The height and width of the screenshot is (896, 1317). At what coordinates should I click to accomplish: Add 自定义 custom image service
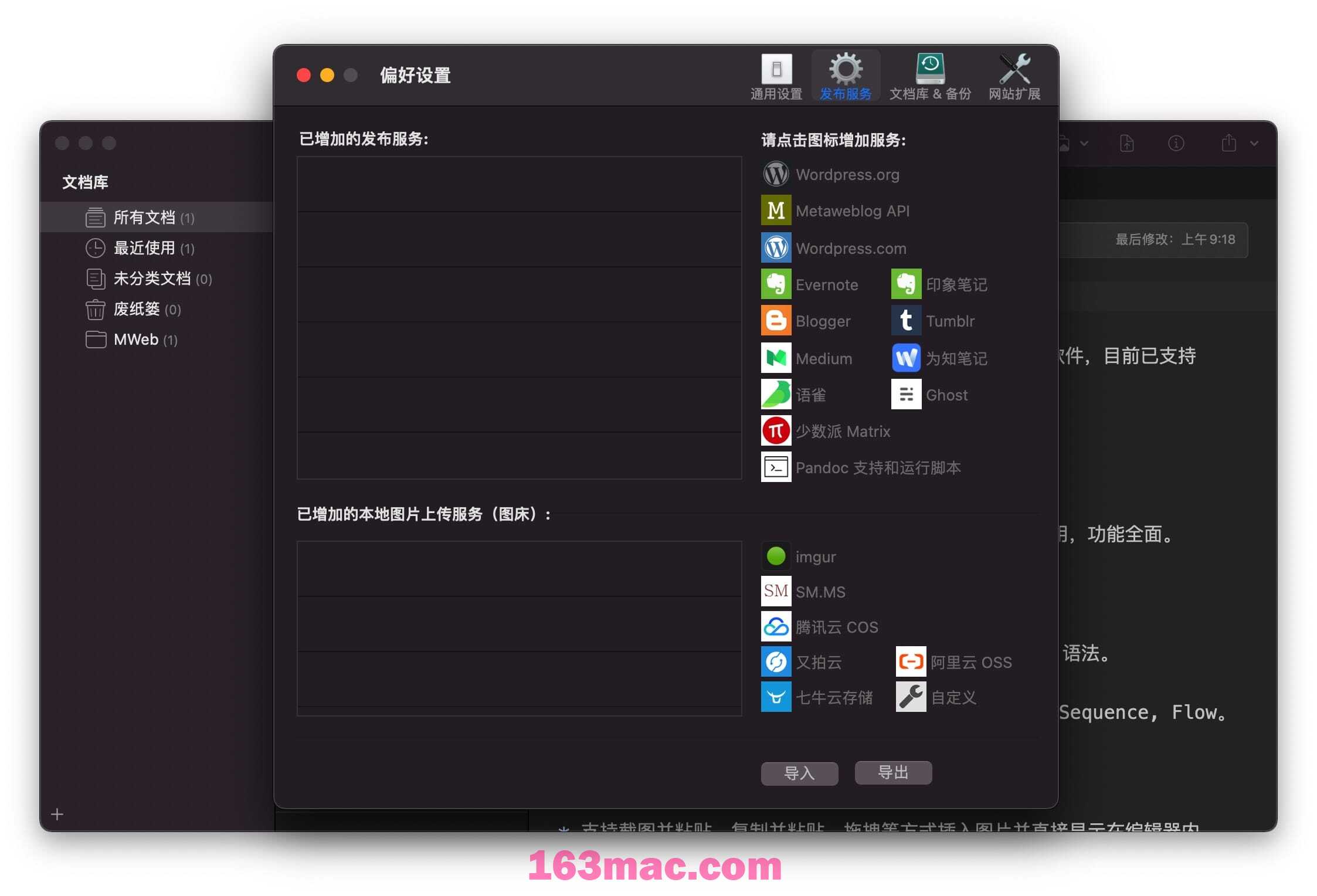click(x=911, y=697)
